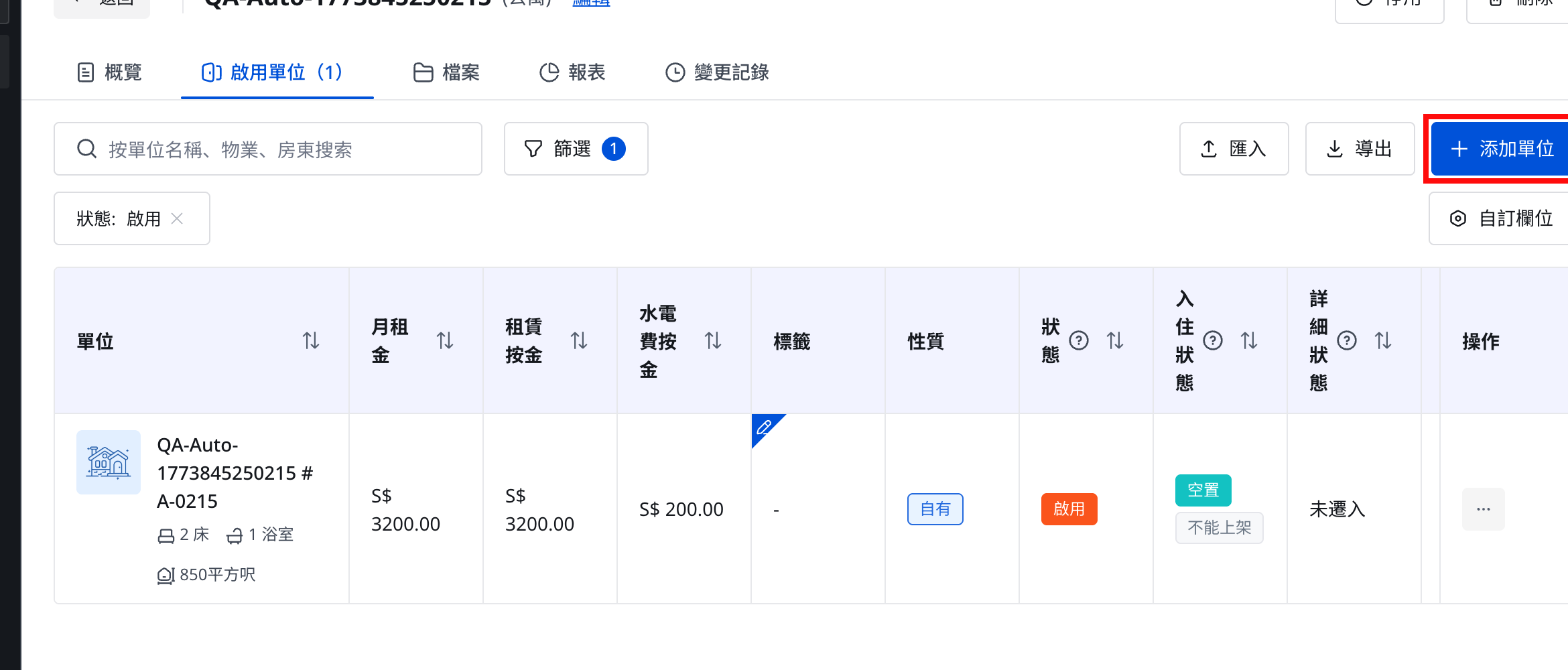Image resolution: width=1568 pixels, height=670 pixels.
Task: Remove the 狀態: 啟用 filter chip
Action: coord(177,218)
